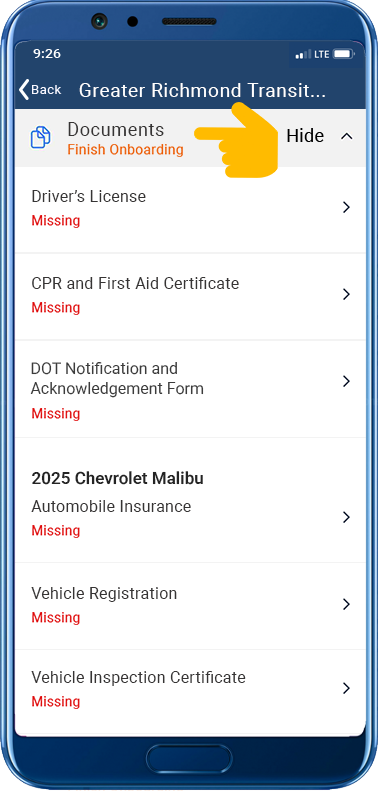Image resolution: width=378 pixels, height=791 pixels.
Task: Open CPR and First Aid Certificate chevron
Action: point(346,294)
